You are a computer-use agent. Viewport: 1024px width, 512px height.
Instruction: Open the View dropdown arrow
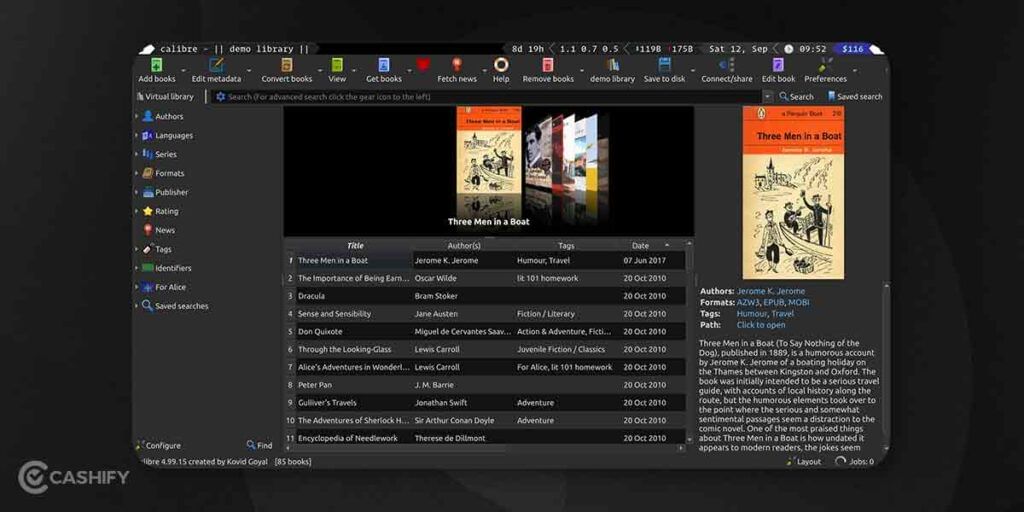coord(354,69)
